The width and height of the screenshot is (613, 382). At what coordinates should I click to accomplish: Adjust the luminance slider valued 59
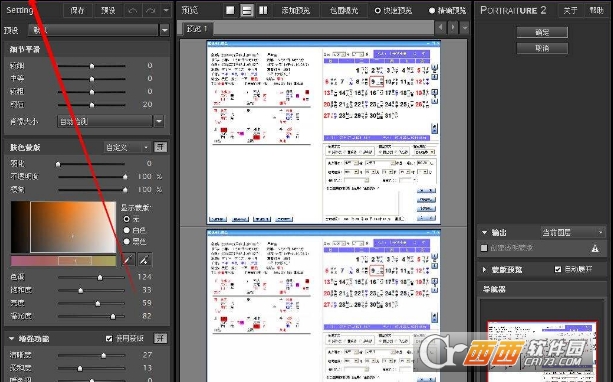coord(92,303)
